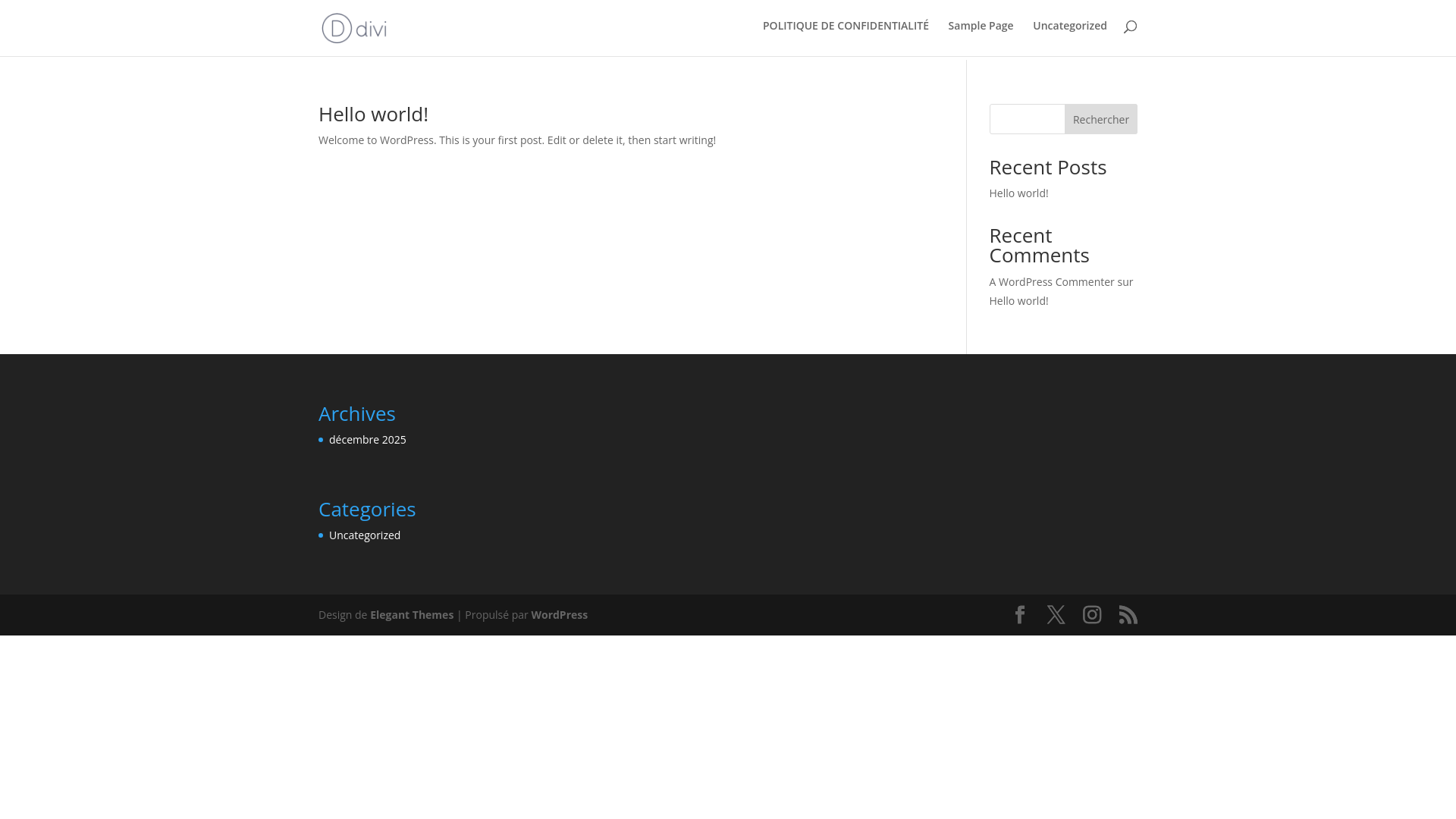The width and height of the screenshot is (1456, 819).
Task: Open Uncategorized in top navigation
Action: 1070,26
